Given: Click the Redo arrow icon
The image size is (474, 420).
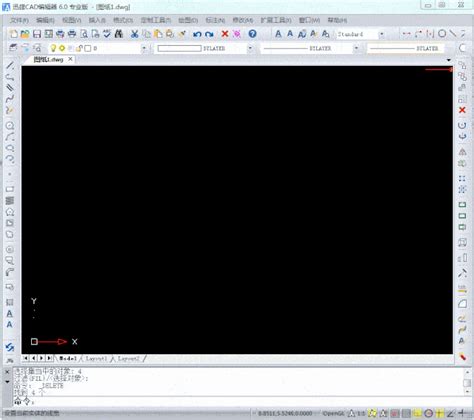Looking at the screenshot, I should (x=209, y=34).
